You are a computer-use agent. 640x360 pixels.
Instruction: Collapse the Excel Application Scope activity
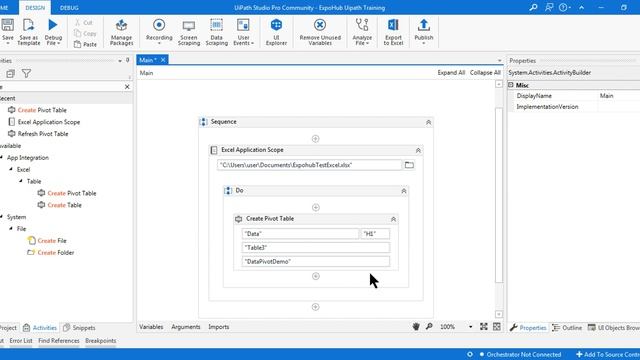coord(418,150)
